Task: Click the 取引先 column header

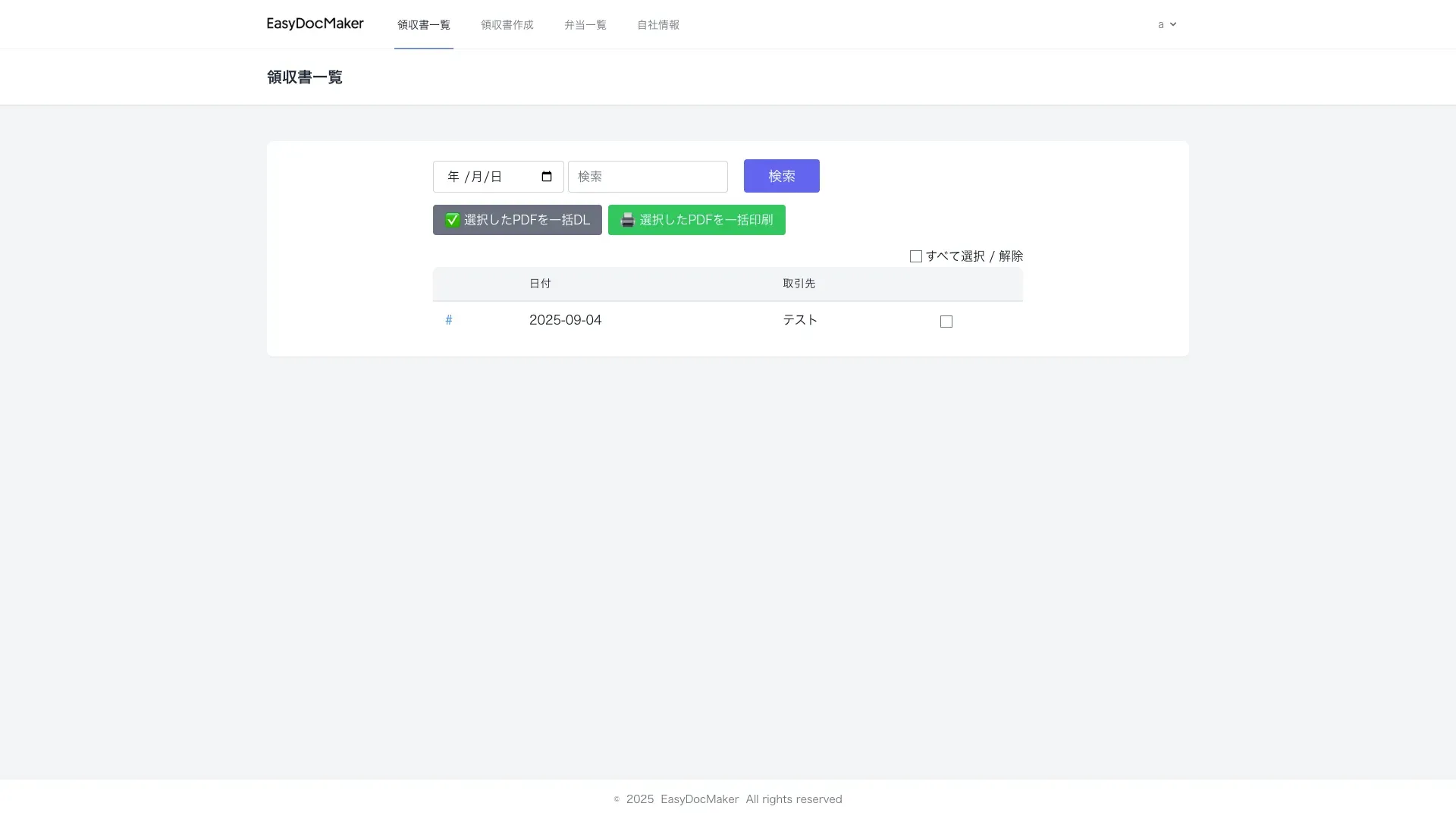Action: pyautogui.click(x=799, y=284)
